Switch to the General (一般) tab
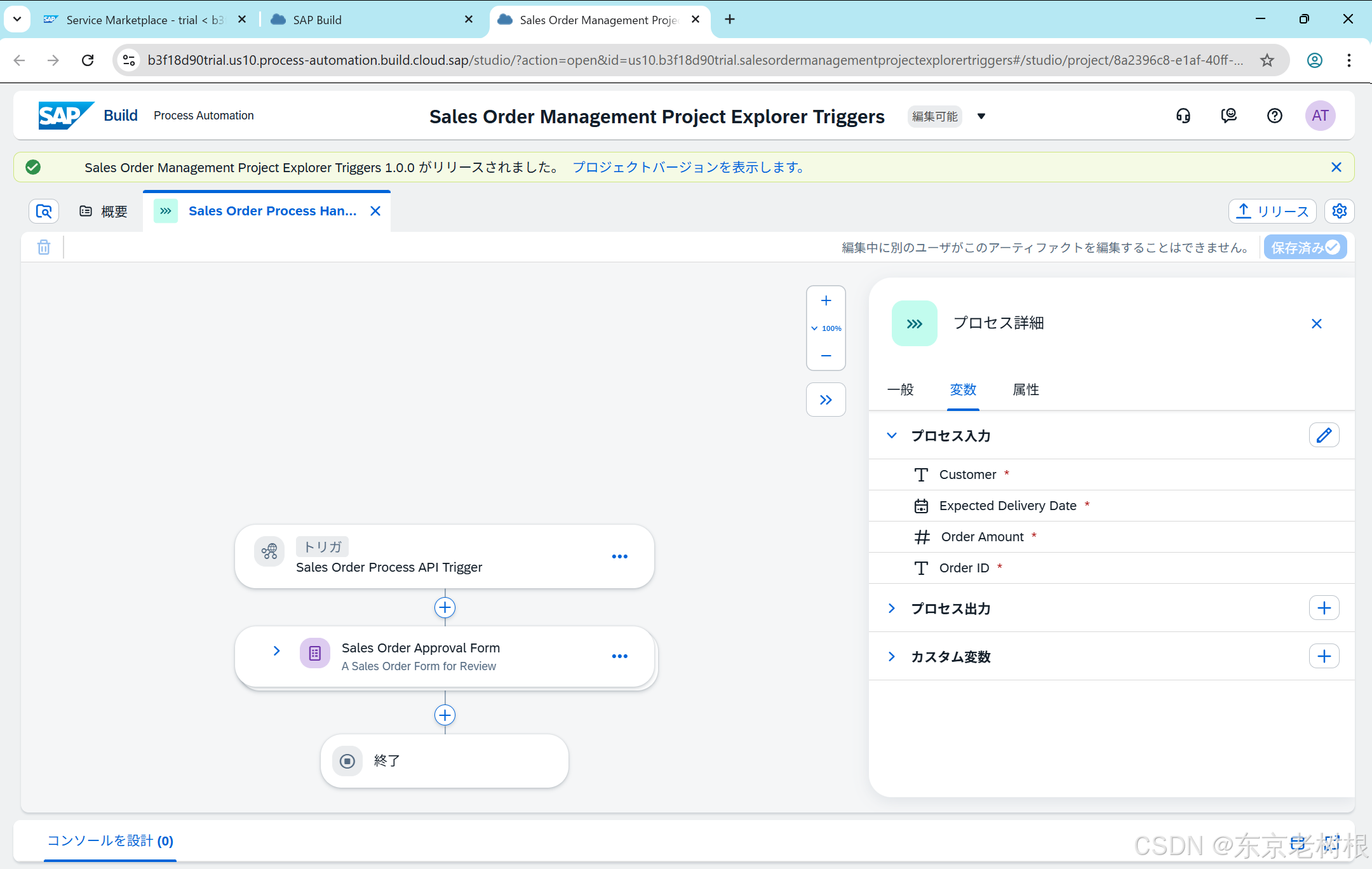Image resolution: width=1372 pixels, height=869 pixels. tap(900, 389)
